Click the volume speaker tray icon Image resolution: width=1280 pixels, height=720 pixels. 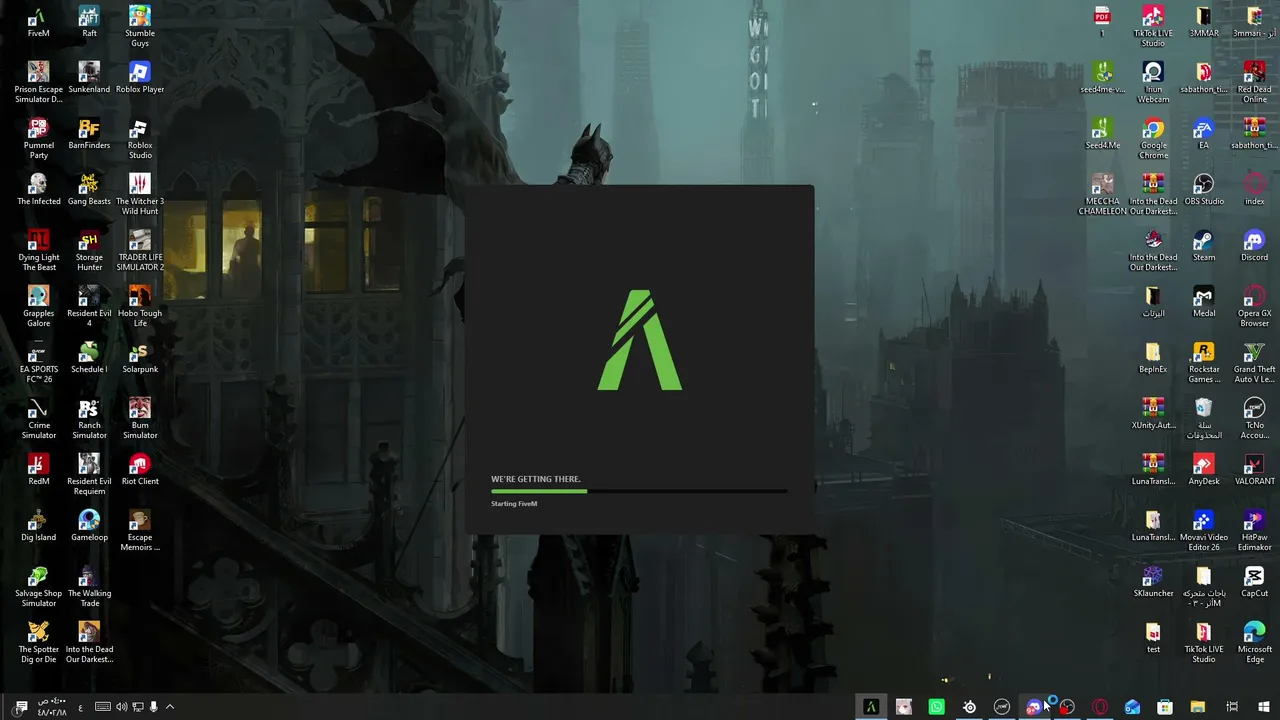point(121,707)
